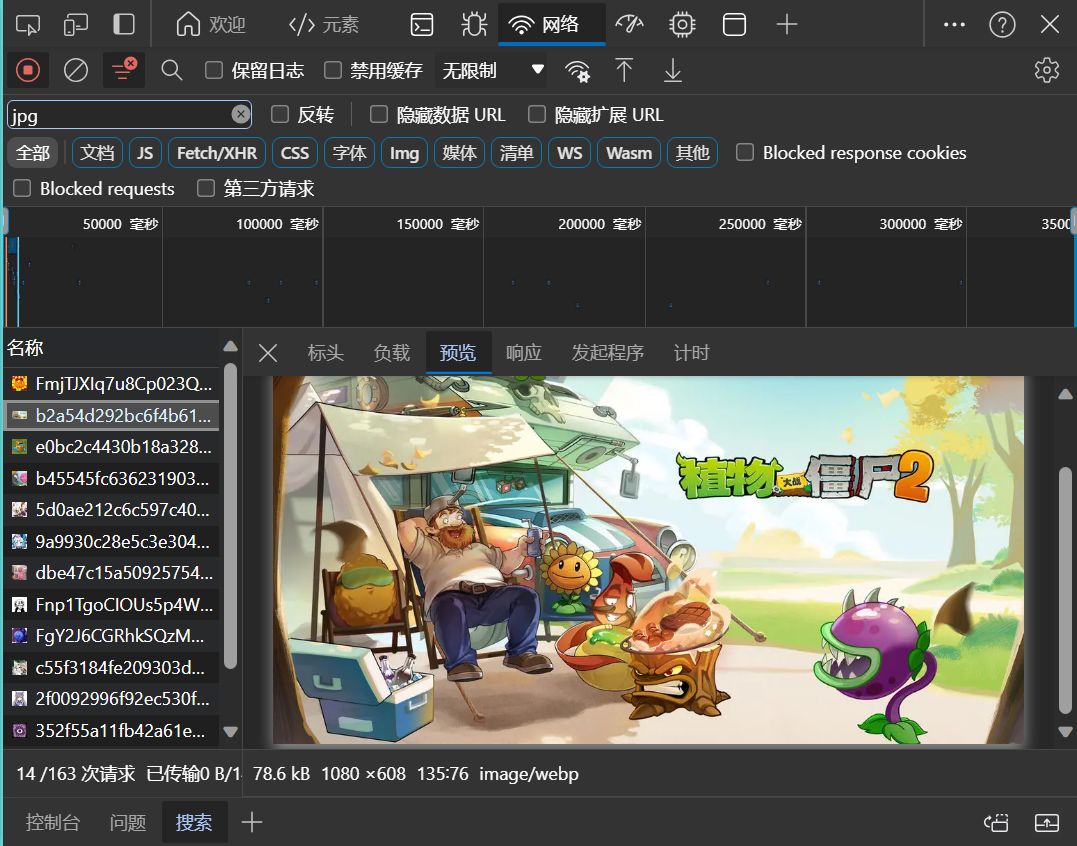1077x846 pixels.
Task: Enable 保留日志 checkbox
Action: point(214,70)
